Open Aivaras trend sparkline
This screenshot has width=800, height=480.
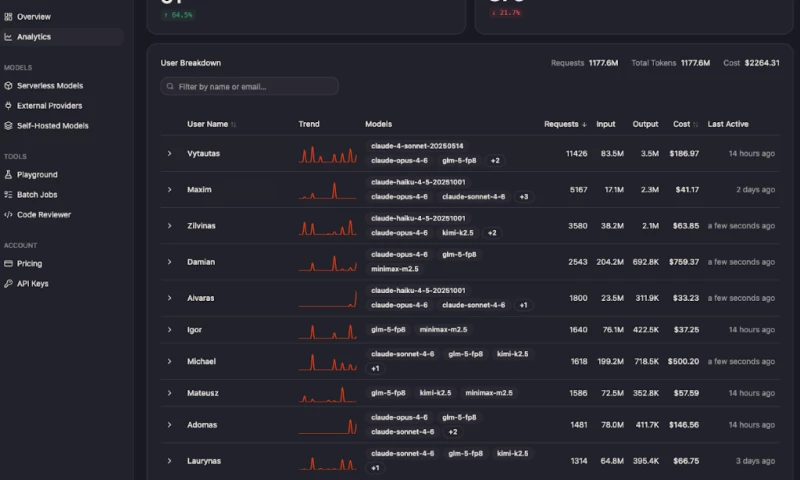tap(328, 299)
